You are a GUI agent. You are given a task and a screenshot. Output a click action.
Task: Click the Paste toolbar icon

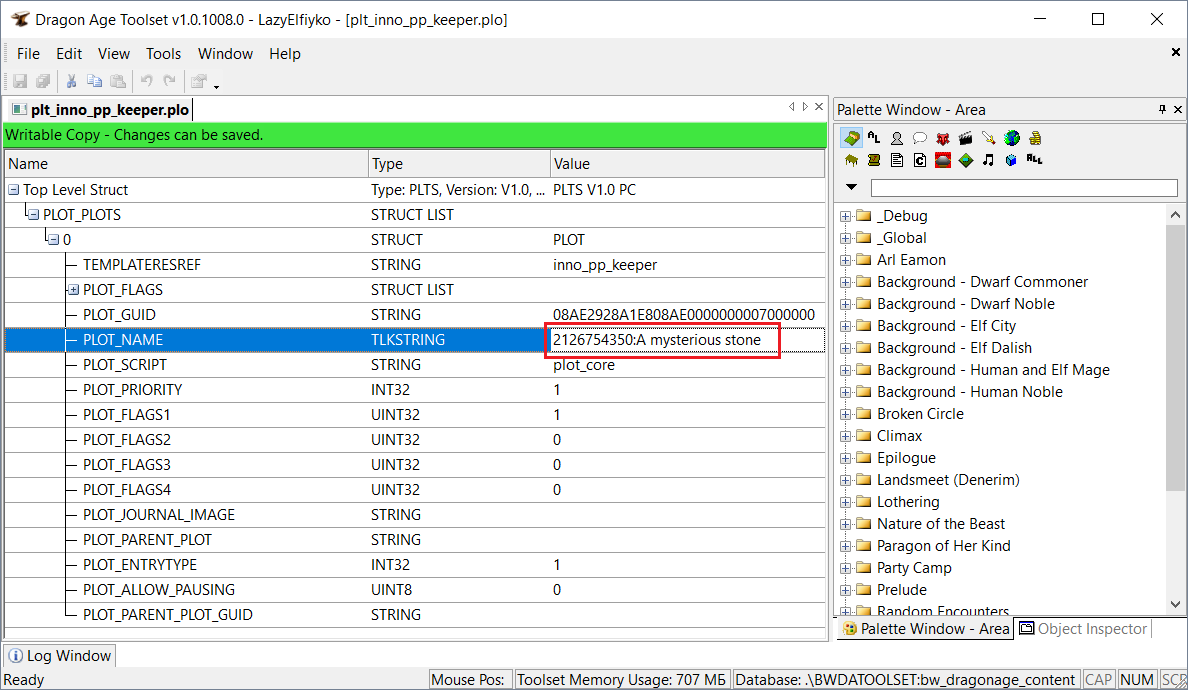(x=118, y=81)
